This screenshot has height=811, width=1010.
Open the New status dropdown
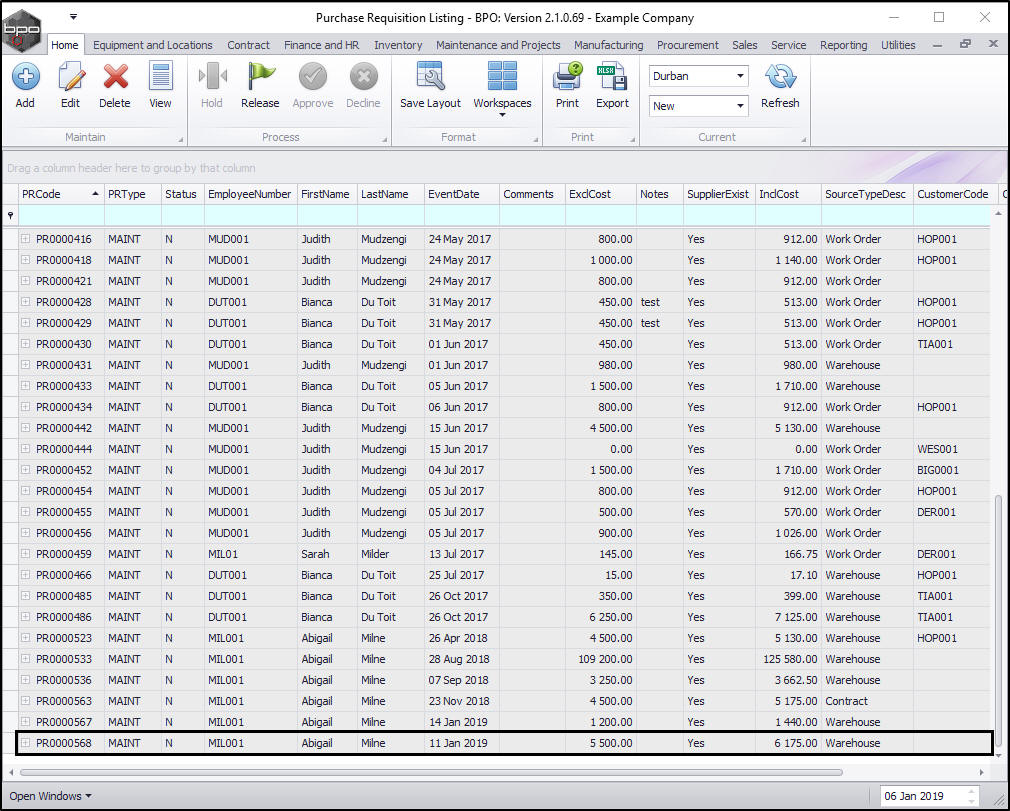click(x=740, y=106)
